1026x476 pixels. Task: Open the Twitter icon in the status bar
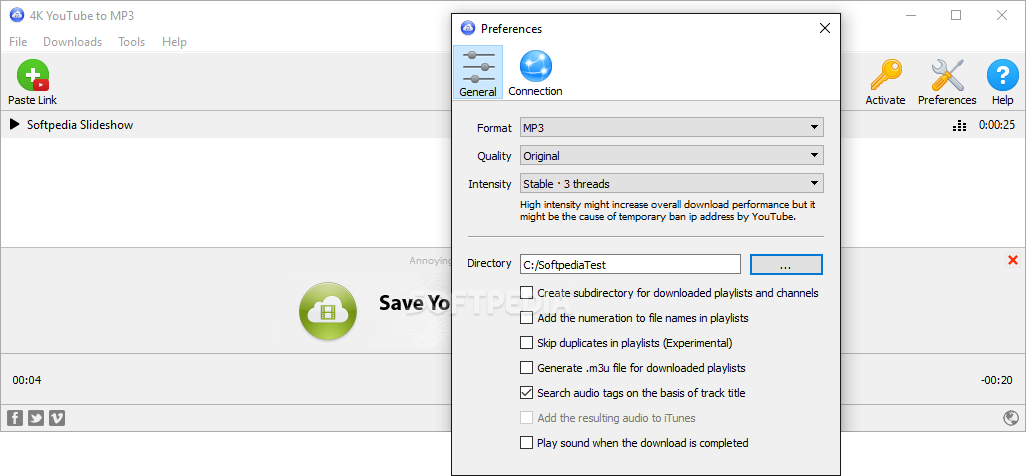36,418
